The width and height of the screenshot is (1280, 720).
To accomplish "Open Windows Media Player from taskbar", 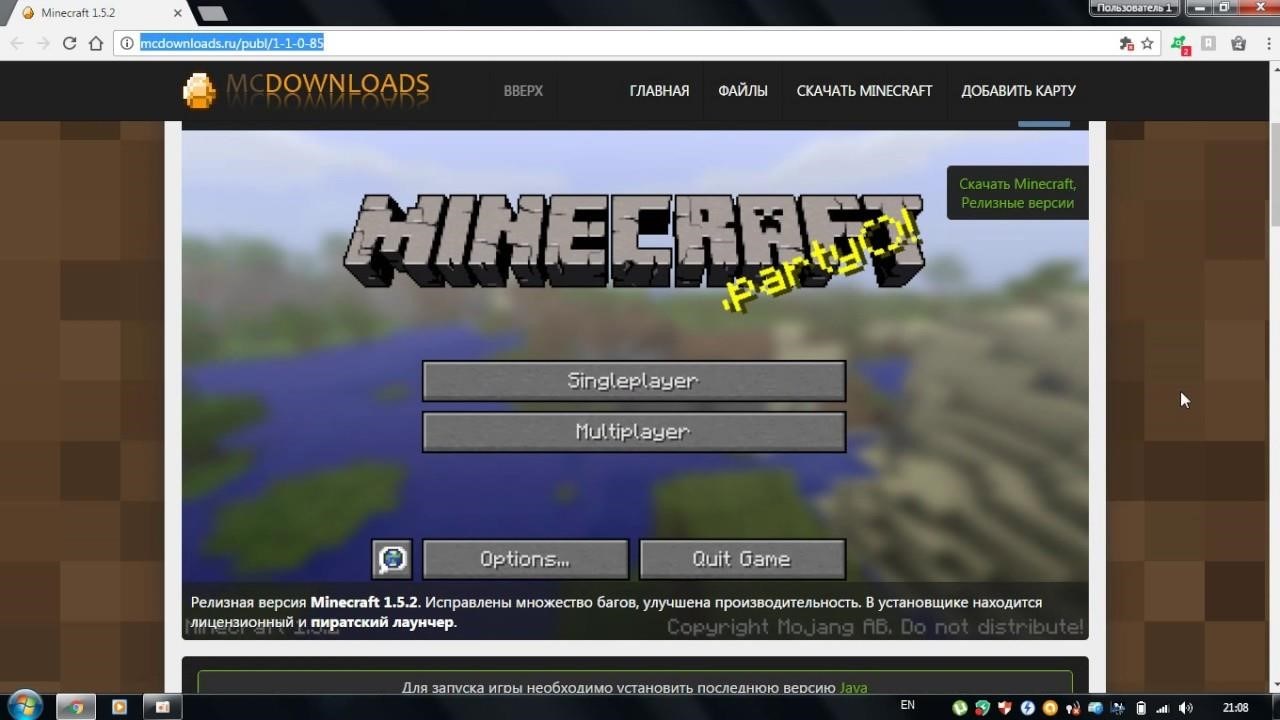I will [x=119, y=706].
